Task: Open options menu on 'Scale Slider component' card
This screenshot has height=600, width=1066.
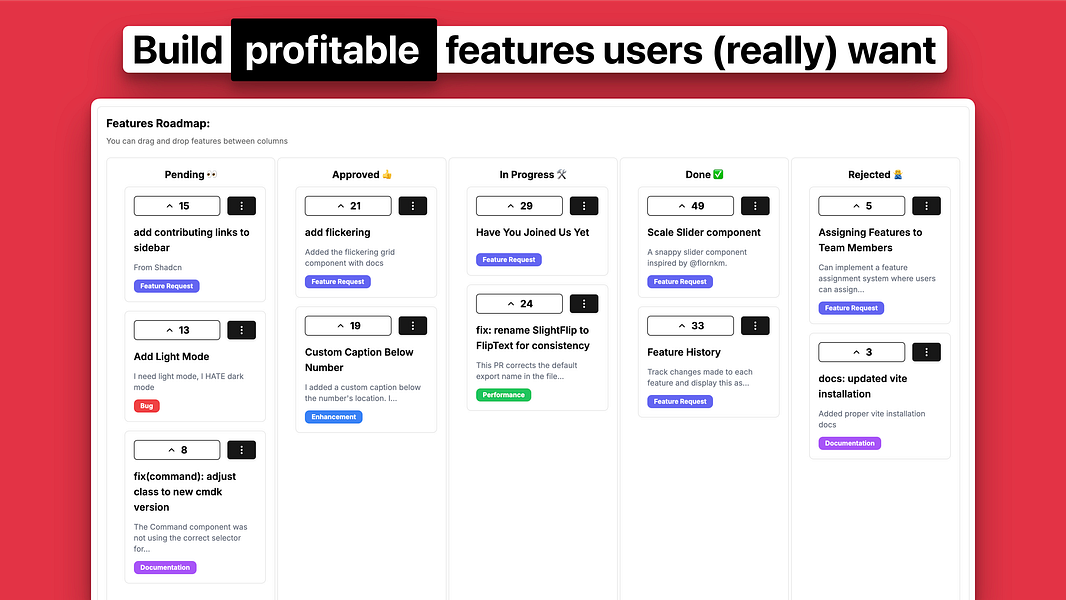Action: click(x=755, y=205)
